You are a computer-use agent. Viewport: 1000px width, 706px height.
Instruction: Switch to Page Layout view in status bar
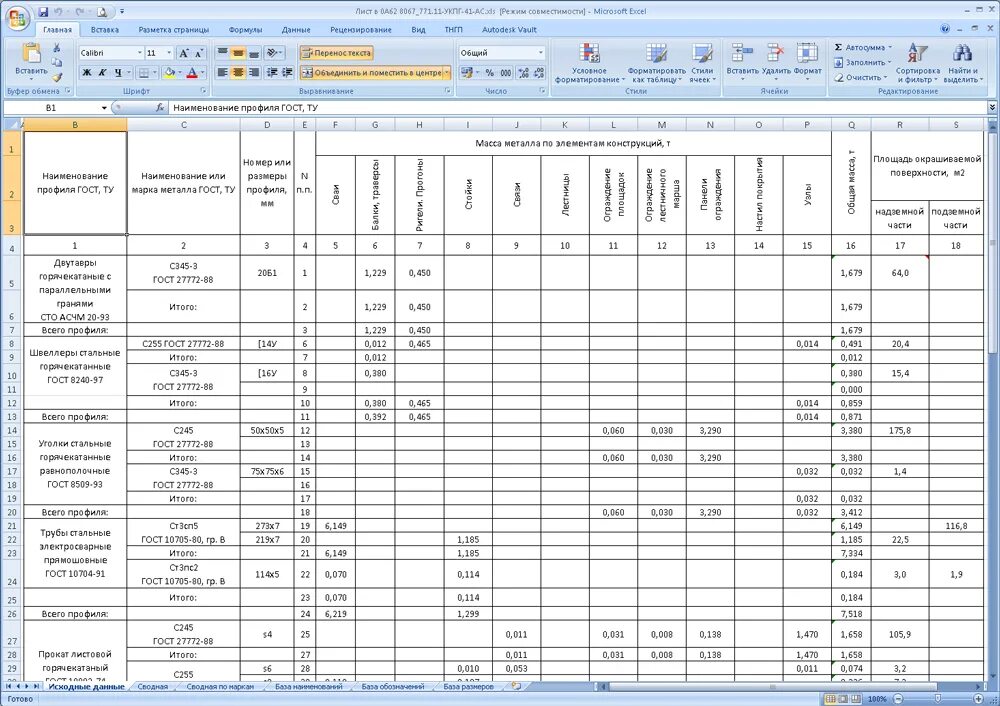pyautogui.click(x=843, y=699)
